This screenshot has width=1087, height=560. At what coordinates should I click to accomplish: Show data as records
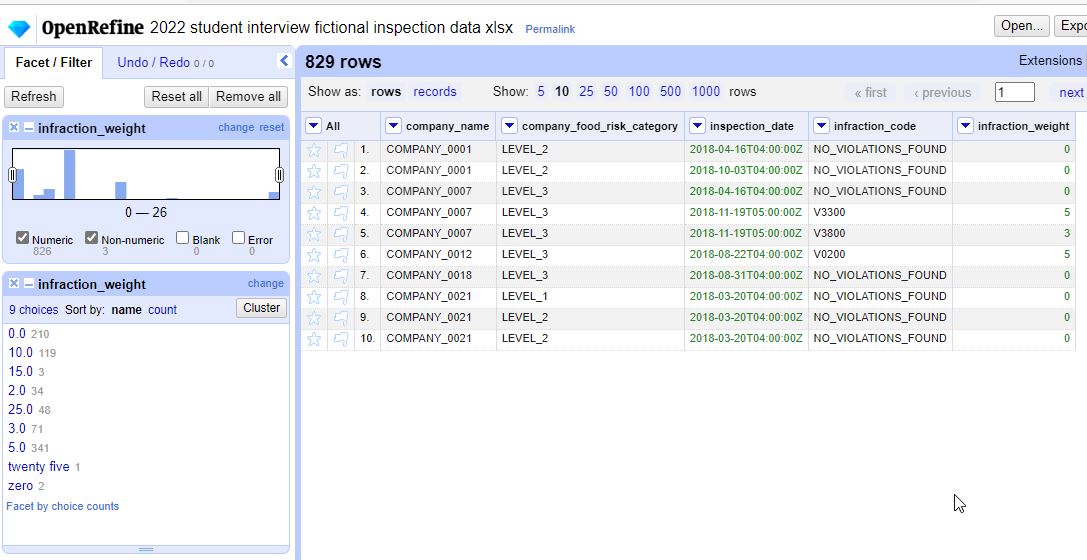point(435,91)
